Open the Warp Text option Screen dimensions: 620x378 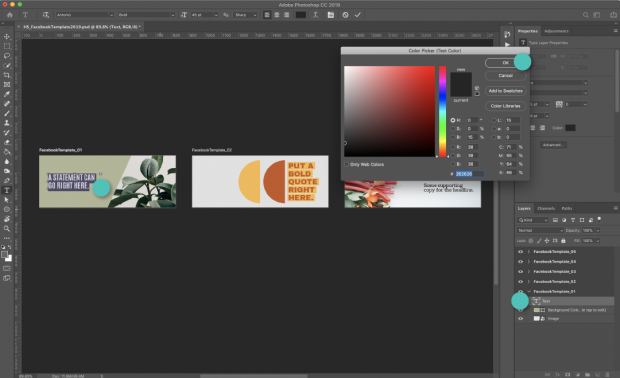pos(316,15)
